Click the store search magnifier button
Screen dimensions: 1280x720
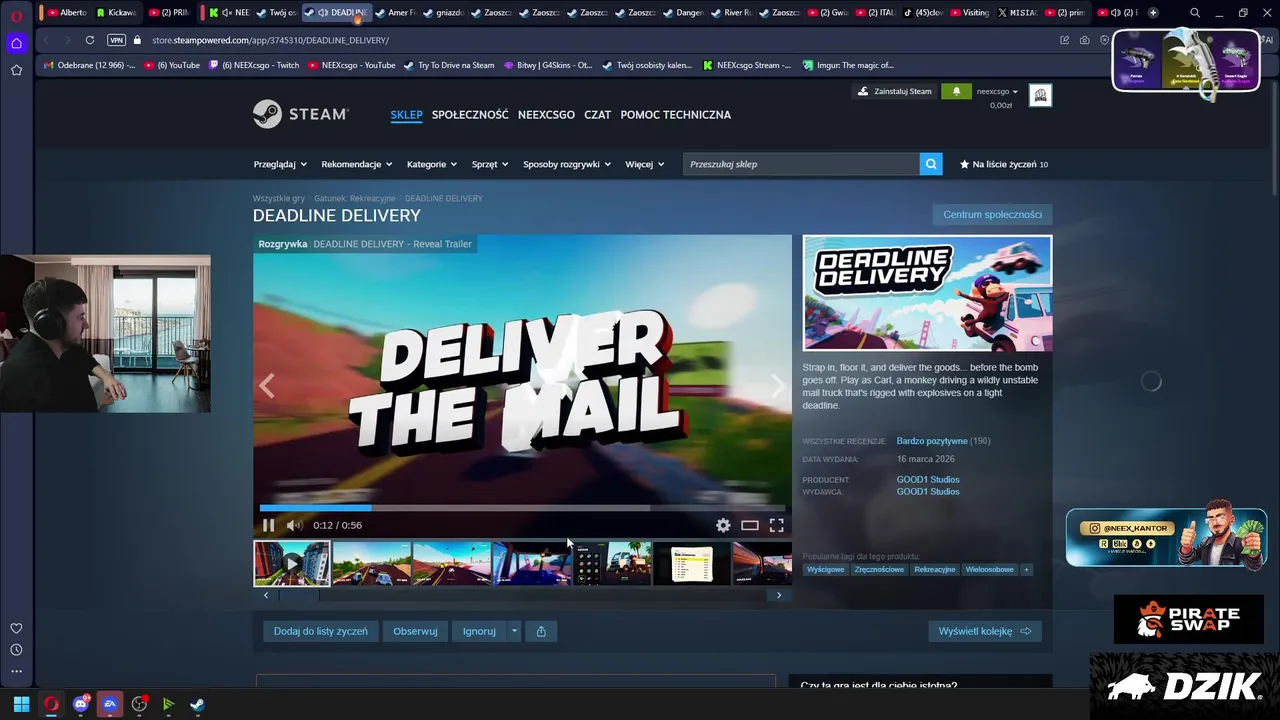931,164
